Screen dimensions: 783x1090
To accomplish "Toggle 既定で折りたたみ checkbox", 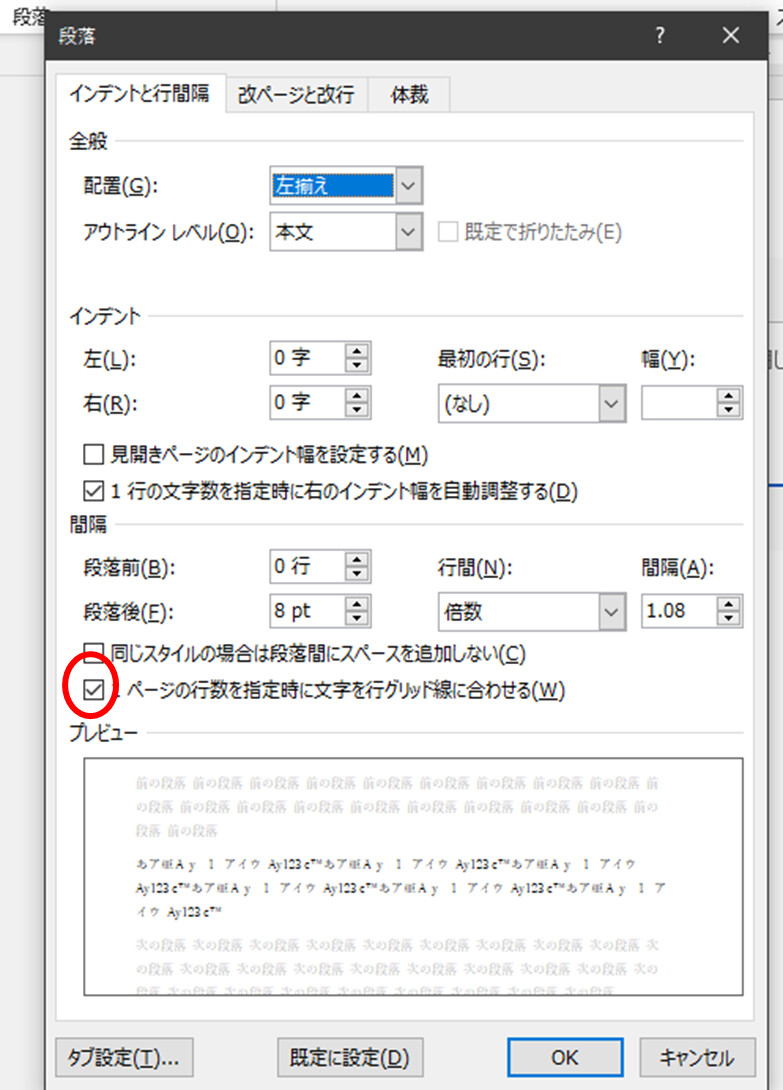I will click(448, 231).
